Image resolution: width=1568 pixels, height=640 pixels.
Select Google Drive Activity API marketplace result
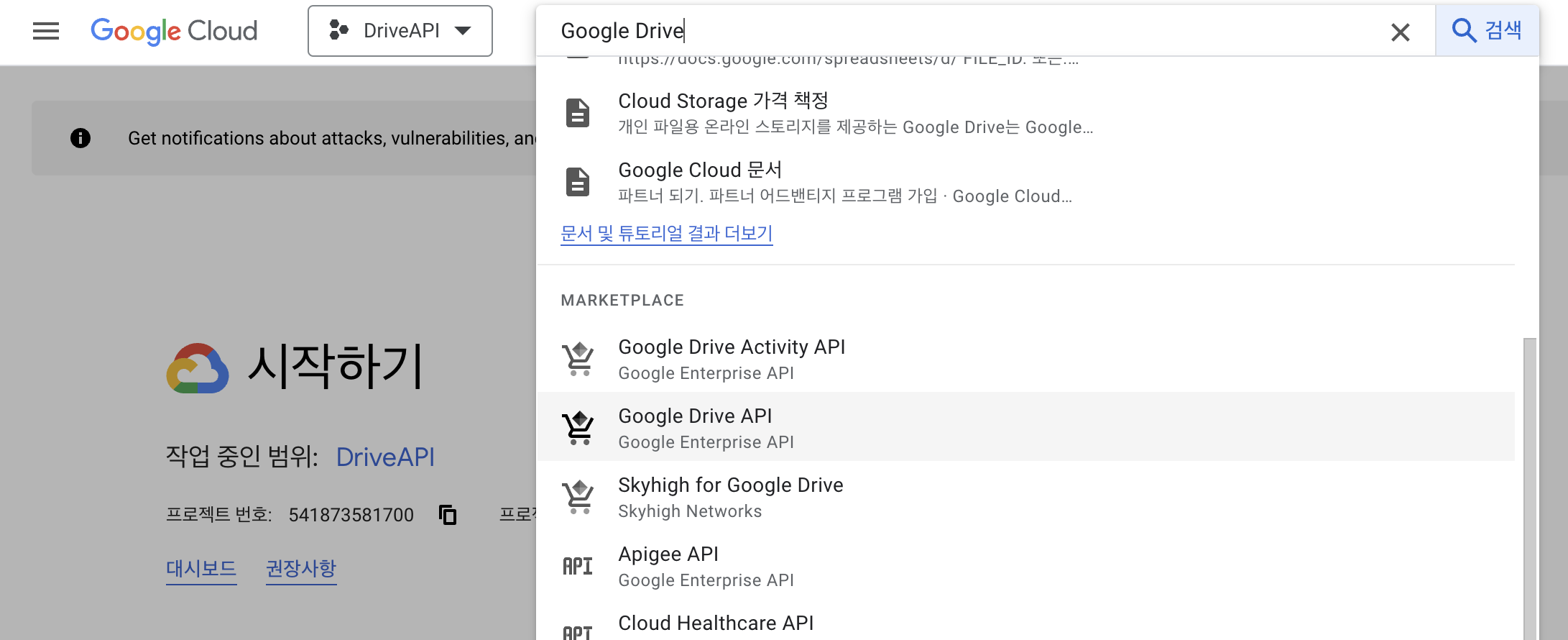point(1025,358)
